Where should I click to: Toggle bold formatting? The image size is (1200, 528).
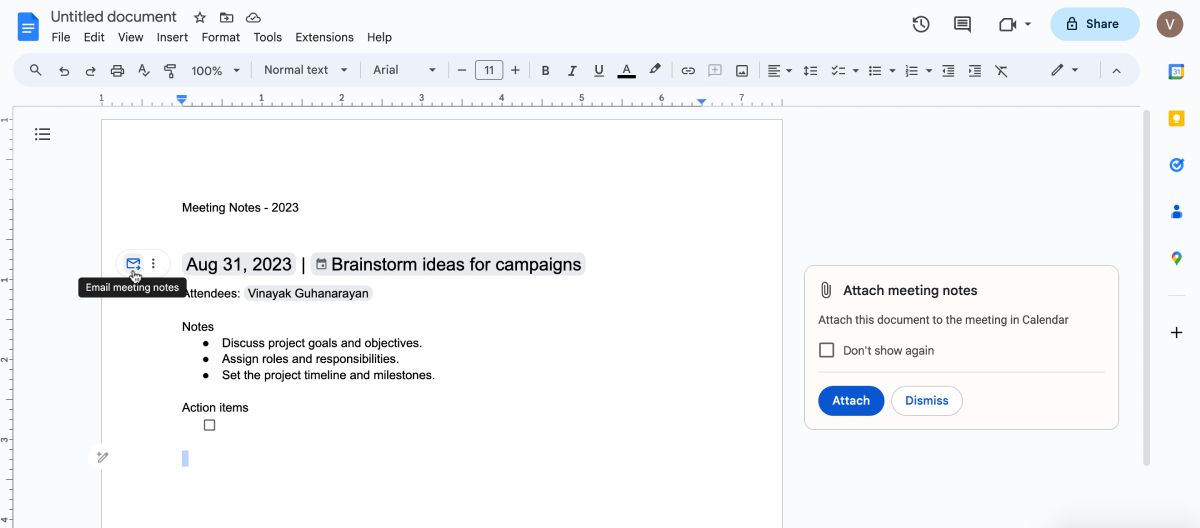coord(545,70)
